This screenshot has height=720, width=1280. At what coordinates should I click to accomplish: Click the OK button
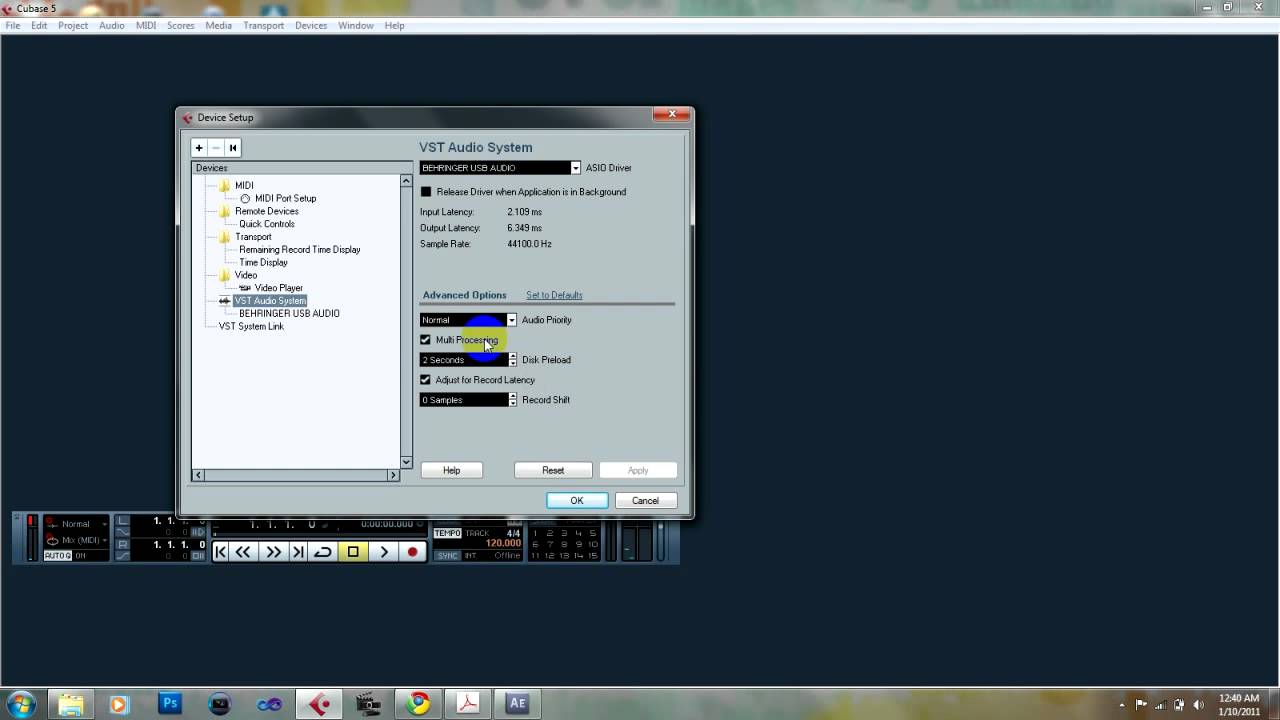577,500
